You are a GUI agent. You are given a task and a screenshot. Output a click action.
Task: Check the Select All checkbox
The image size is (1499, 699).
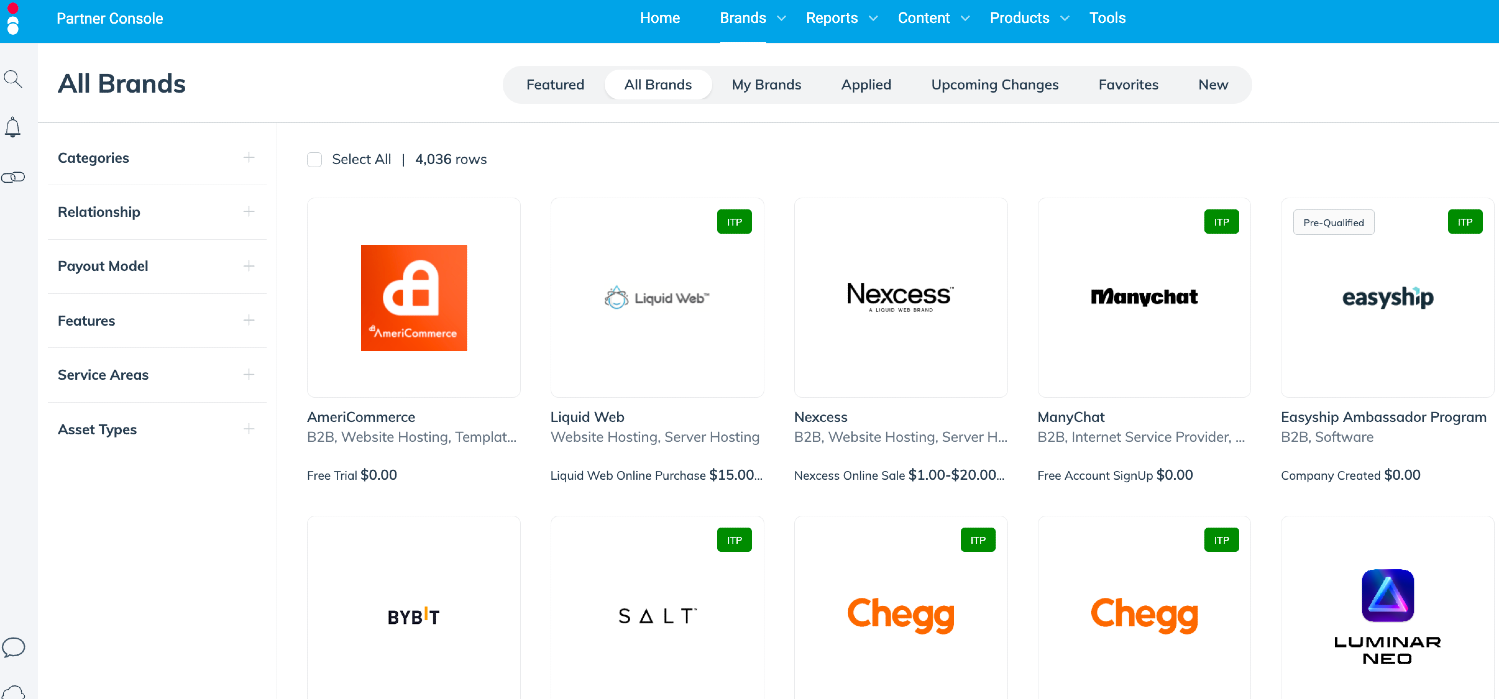(315, 160)
